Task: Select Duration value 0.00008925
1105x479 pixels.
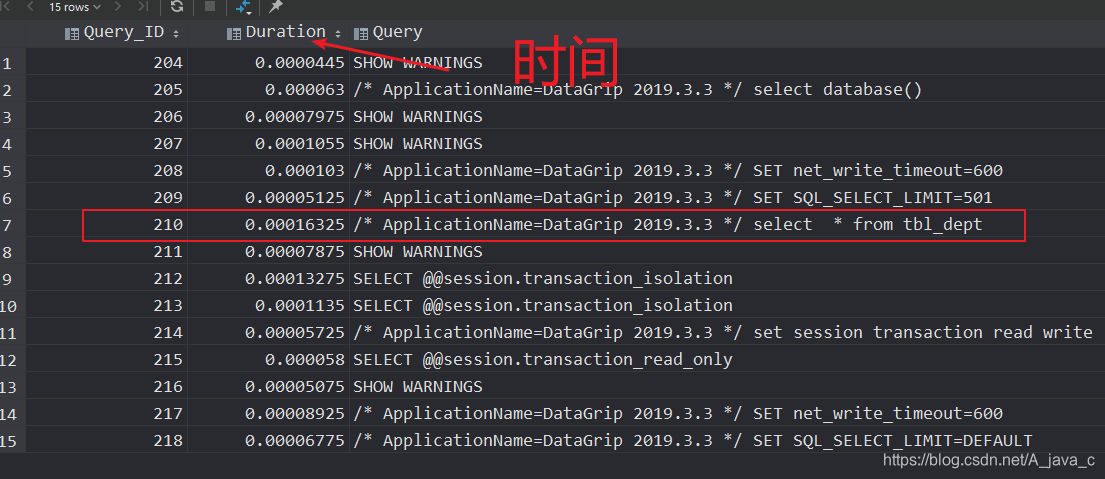Action: click(295, 413)
